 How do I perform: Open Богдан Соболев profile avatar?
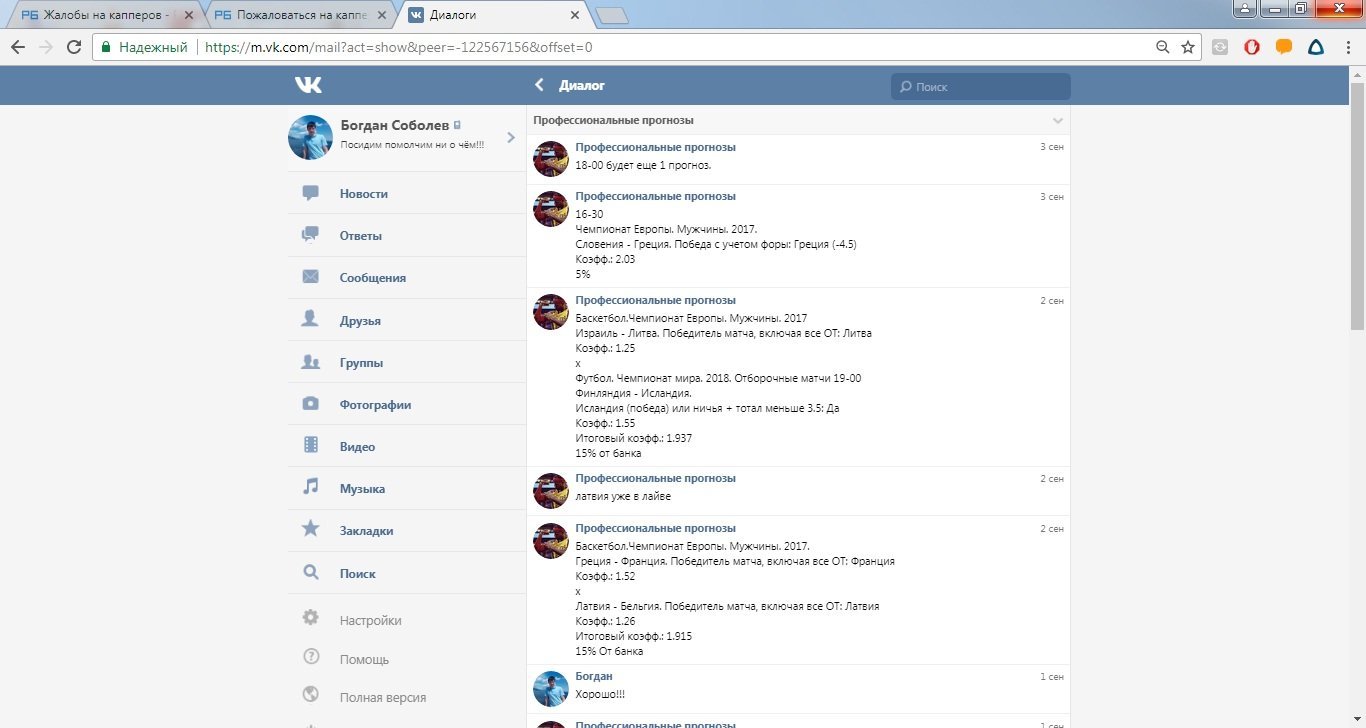(310, 137)
